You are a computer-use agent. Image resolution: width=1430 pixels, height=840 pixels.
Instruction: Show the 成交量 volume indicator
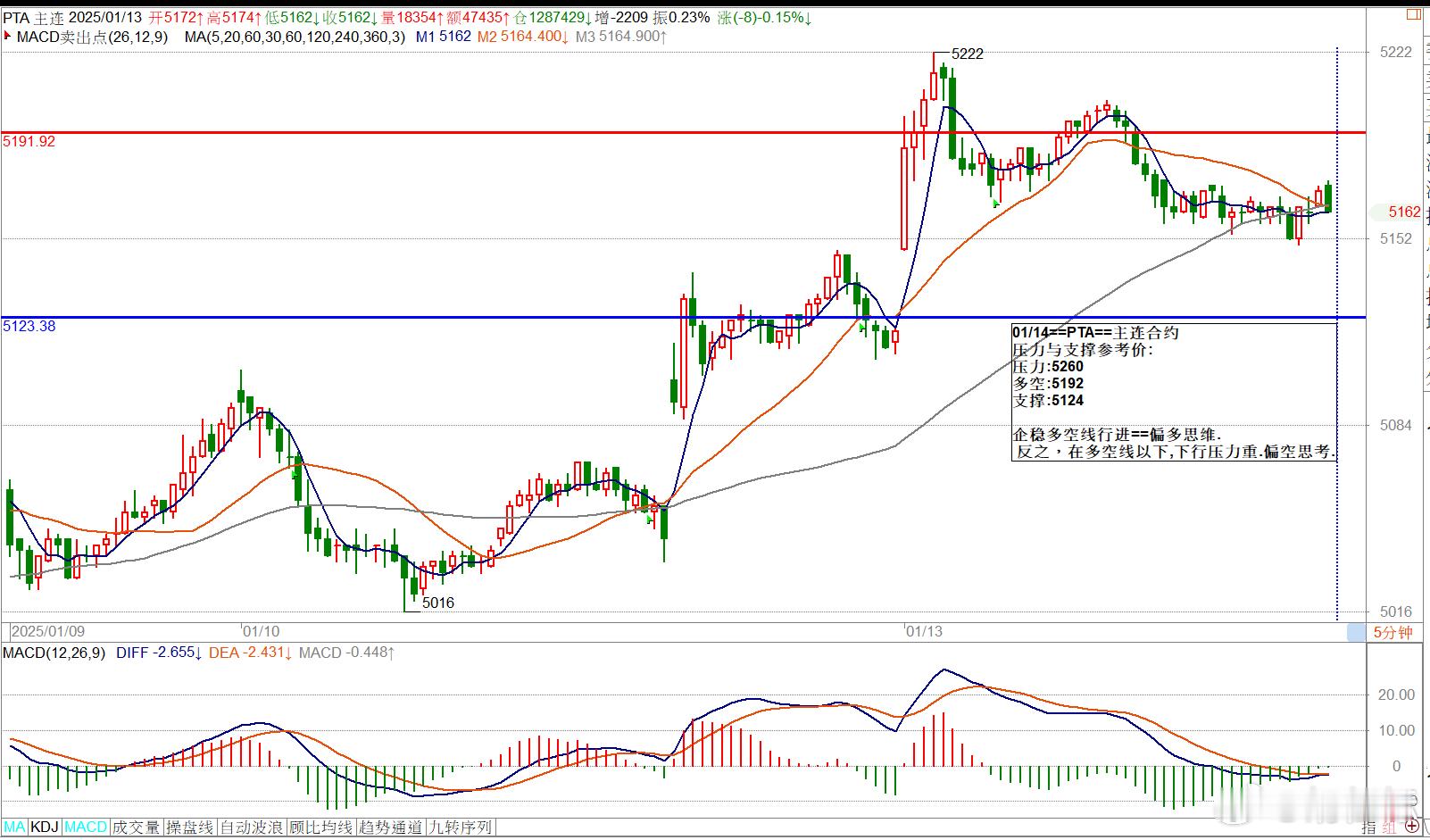(x=137, y=828)
